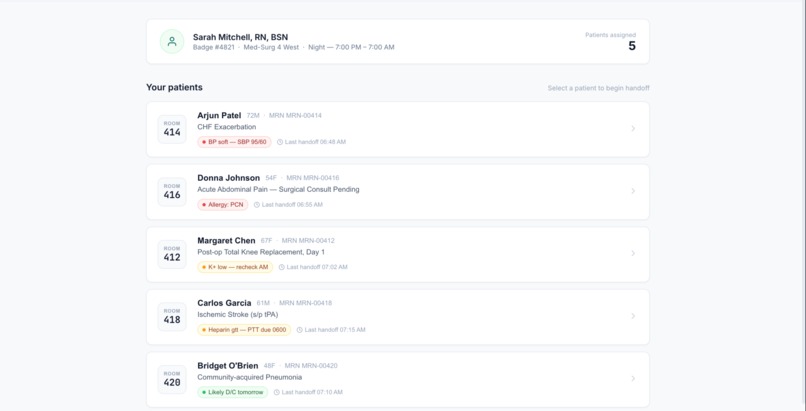Screen dimensions: 806x411
Task: Open Bridget O'Brien's row chevron arrow
Action: (x=633, y=379)
